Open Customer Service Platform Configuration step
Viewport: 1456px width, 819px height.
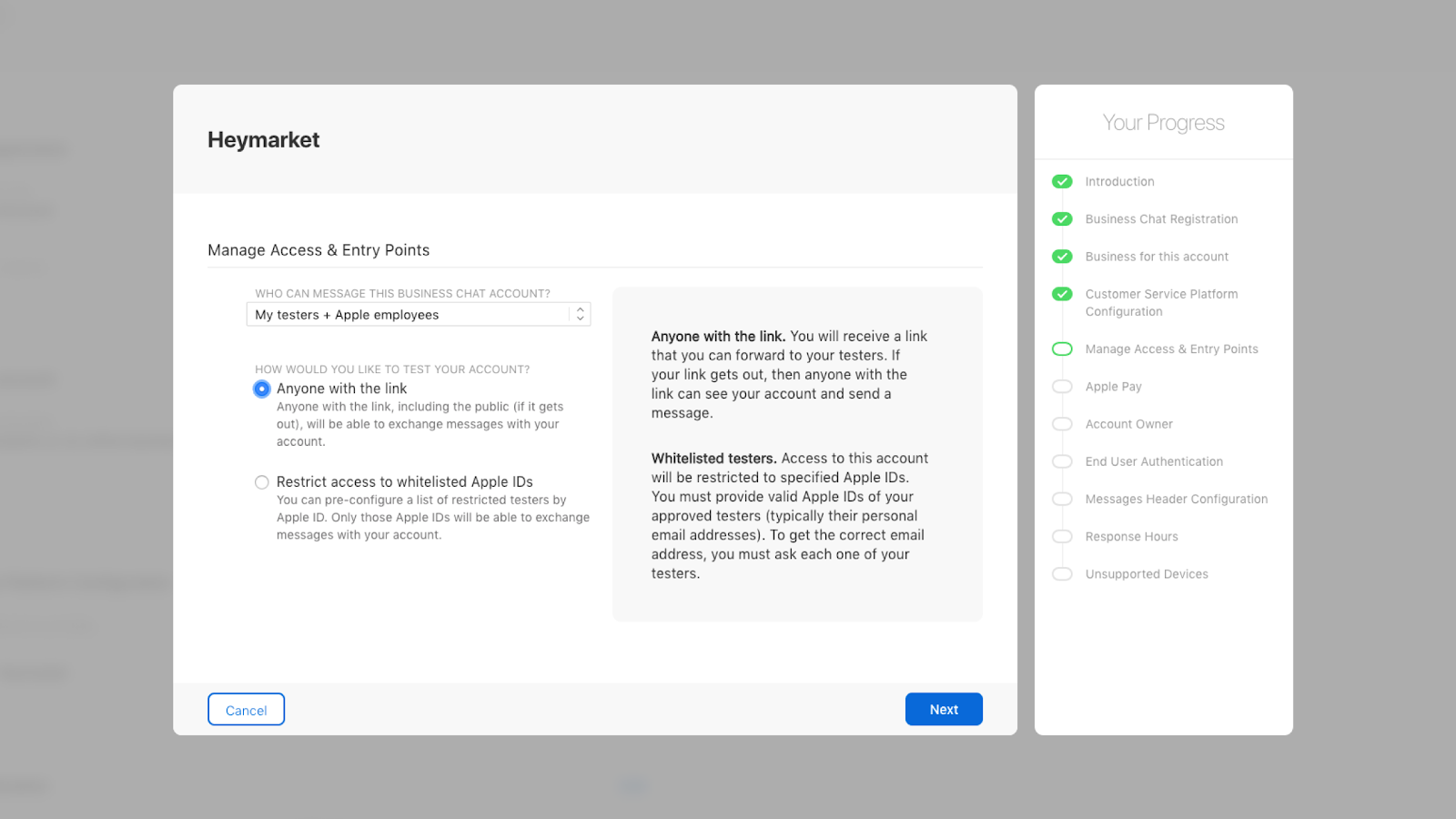[1161, 303]
